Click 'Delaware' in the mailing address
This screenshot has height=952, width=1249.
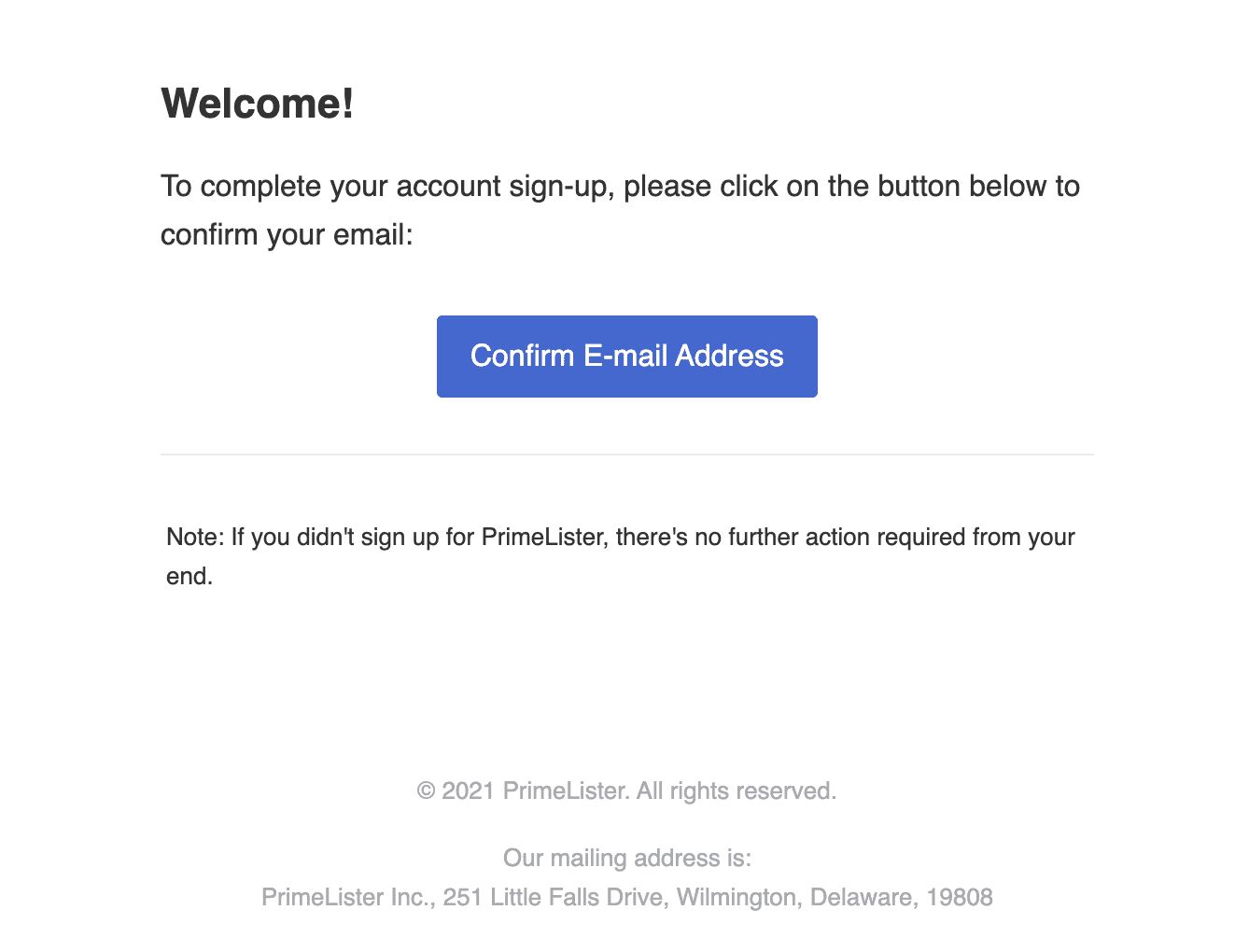coord(864,897)
